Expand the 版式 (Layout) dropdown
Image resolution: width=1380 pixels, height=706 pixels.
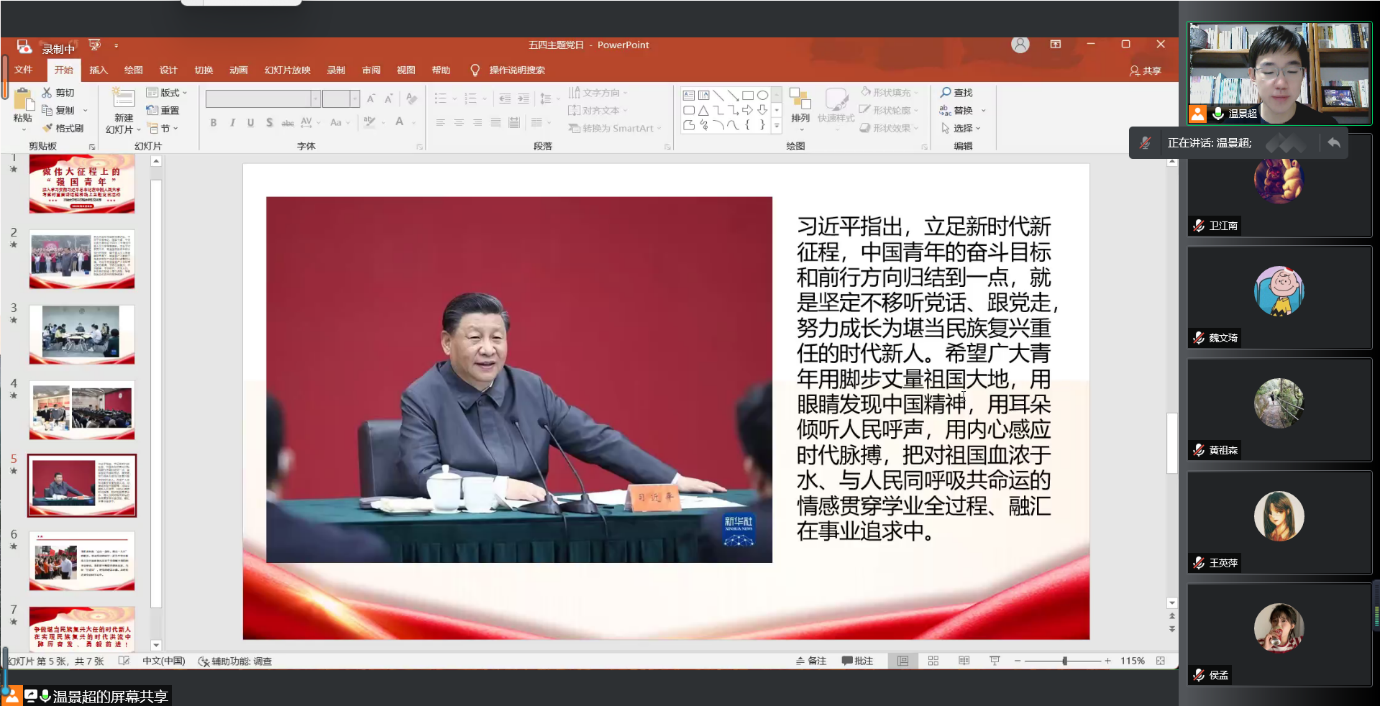[x=167, y=93]
